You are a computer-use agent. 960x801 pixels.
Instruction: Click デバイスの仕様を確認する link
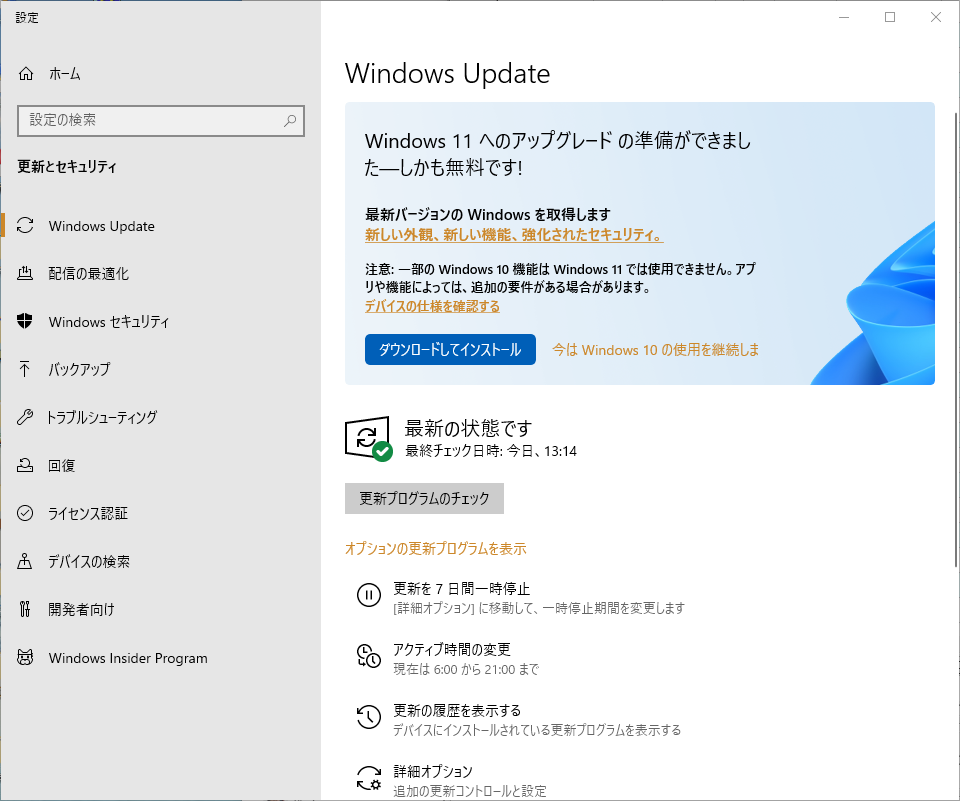(x=432, y=306)
